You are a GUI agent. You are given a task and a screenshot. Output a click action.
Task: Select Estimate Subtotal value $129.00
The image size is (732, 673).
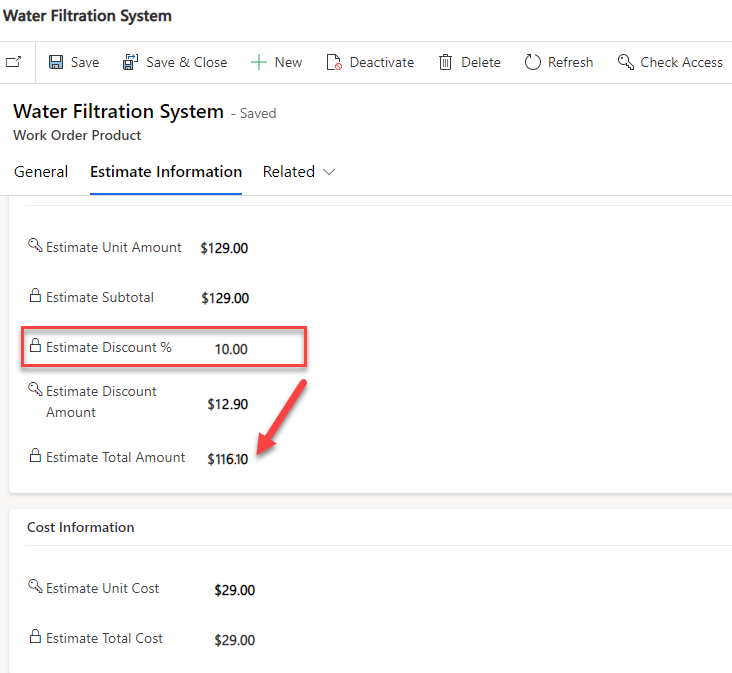pyautogui.click(x=225, y=298)
